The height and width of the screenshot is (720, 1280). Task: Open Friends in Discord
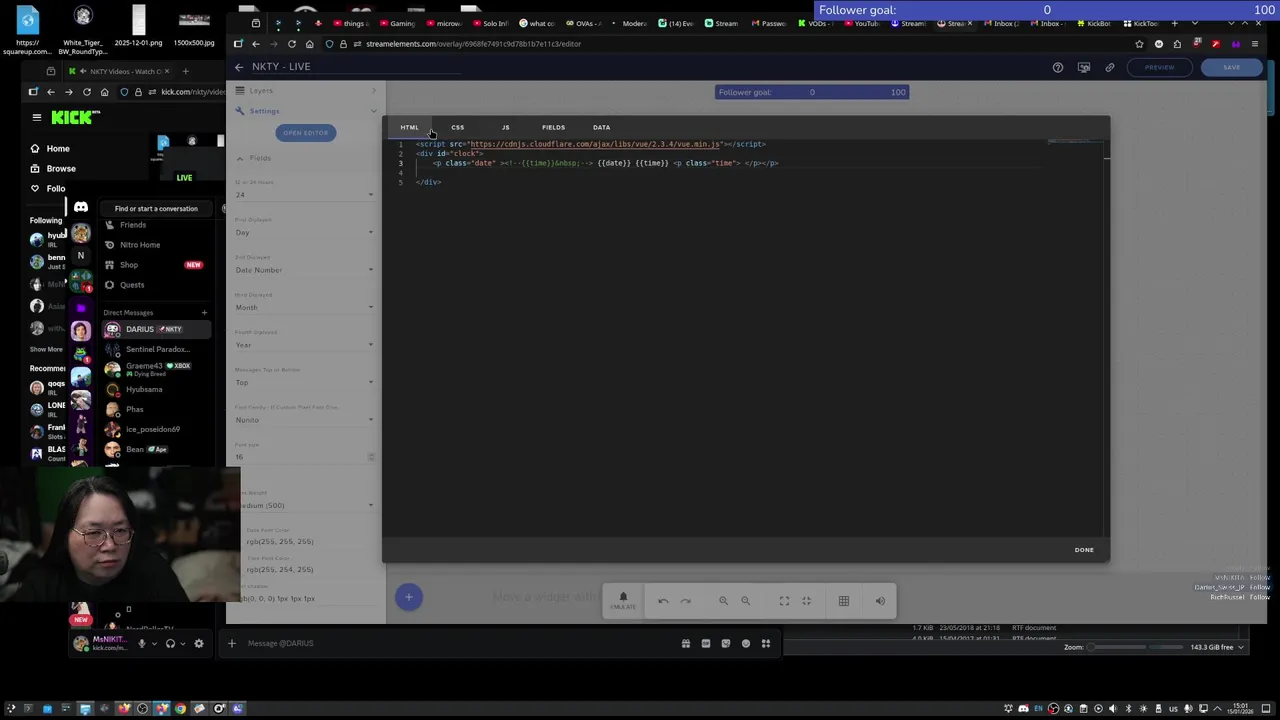coord(133,225)
